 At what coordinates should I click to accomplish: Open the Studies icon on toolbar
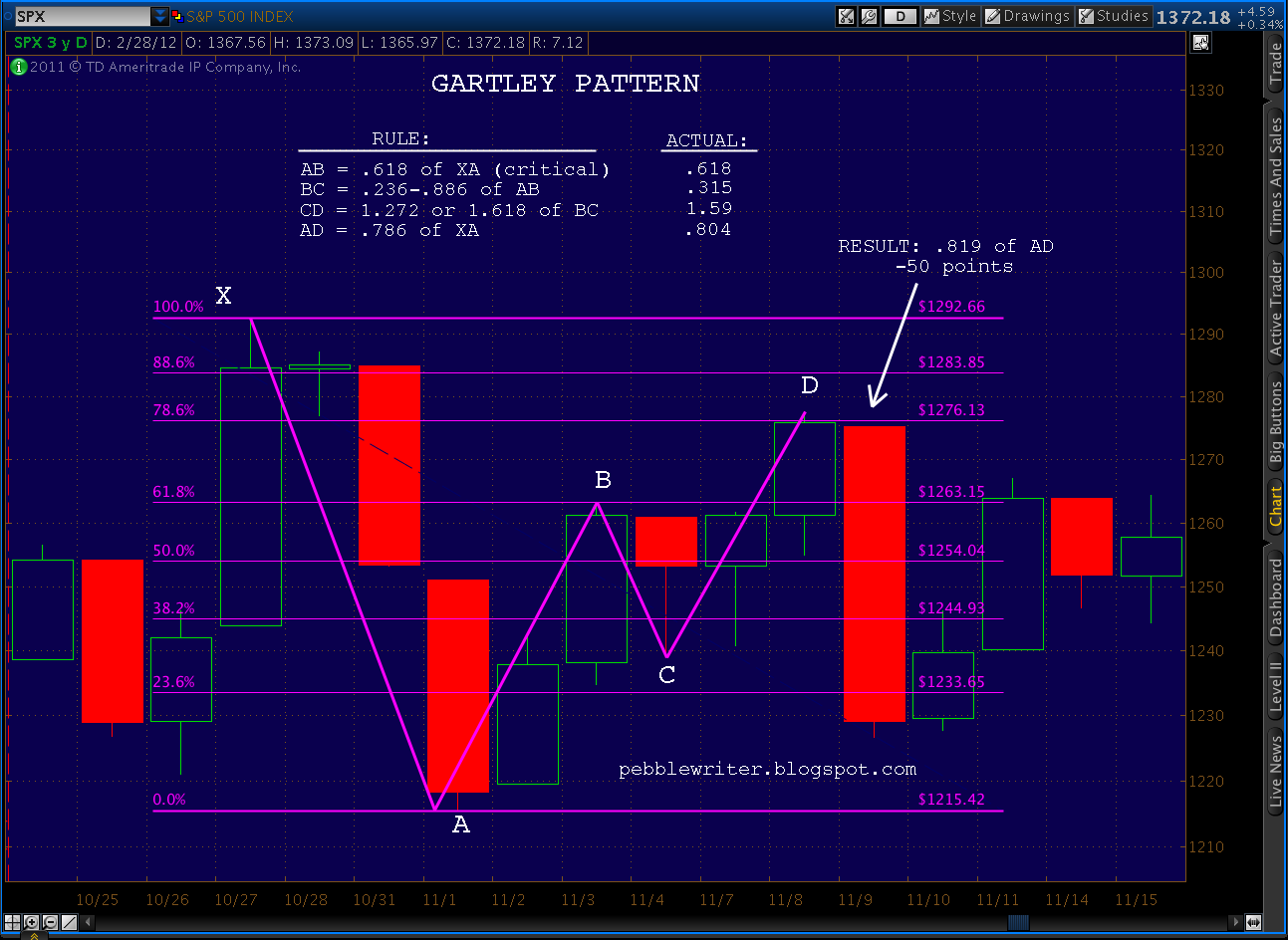(1086, 16)
